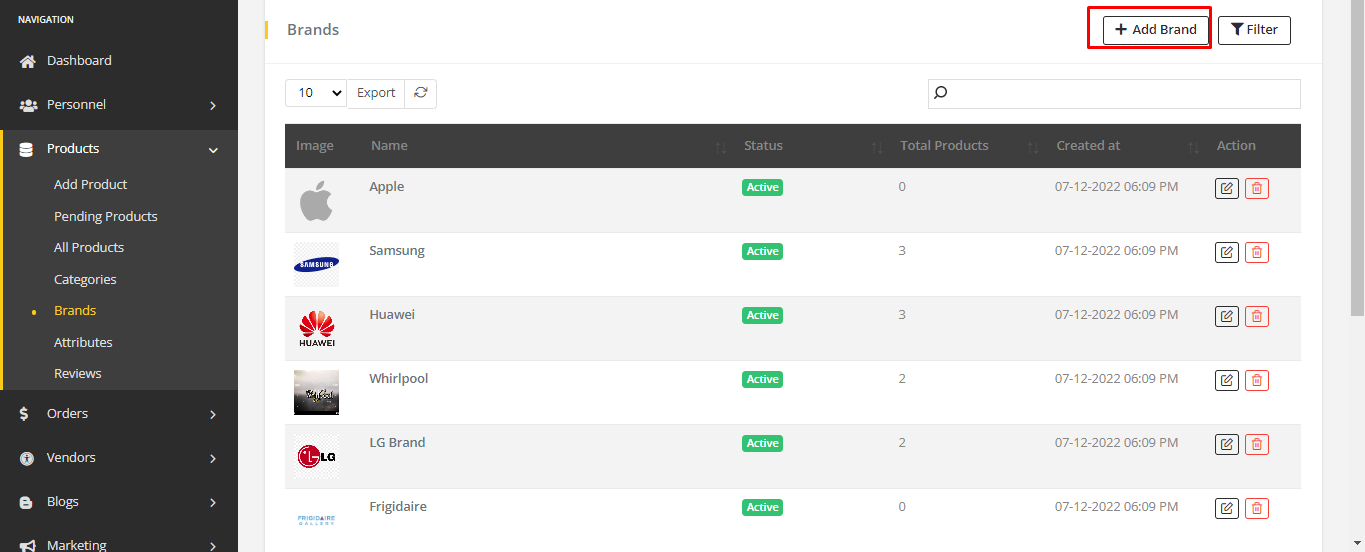Click the Add Brand button
The height and width of the screenshot is (552, 1365).
(x=1156, y=30)
